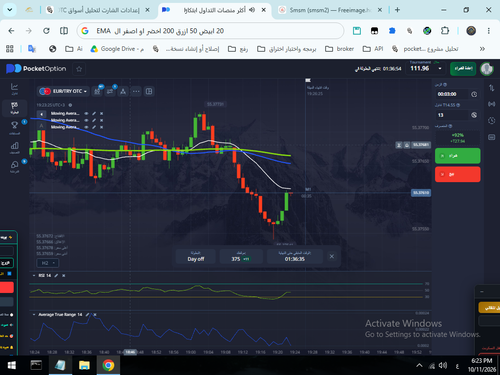Open the social trading triangle icon in the chart toolbar
This screenshot has height=375, width=500.
123,91
